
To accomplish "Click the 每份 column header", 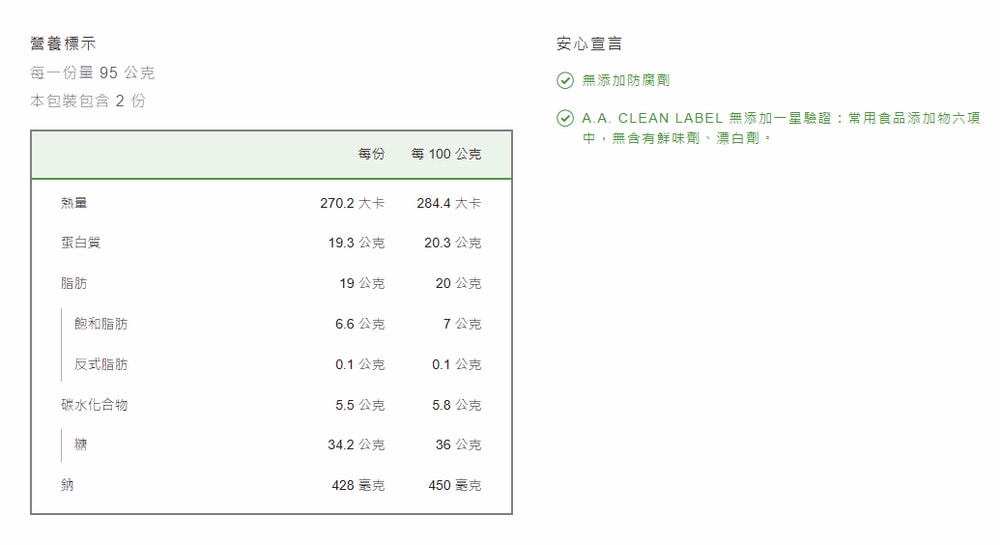I will pyautogui.click(x=371, y=154).
